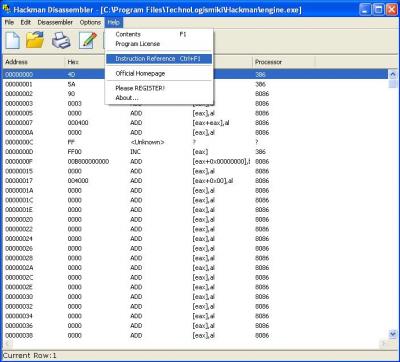Select the row at address 0000002C
This screenshot has width=400, height=362.
[x=196, y=278]
